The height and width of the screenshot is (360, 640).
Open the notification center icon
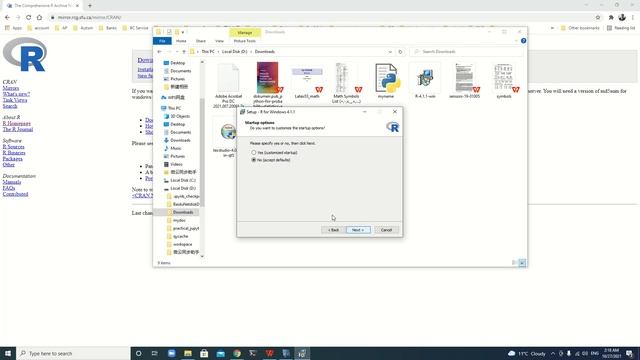[x=630, y=353]
